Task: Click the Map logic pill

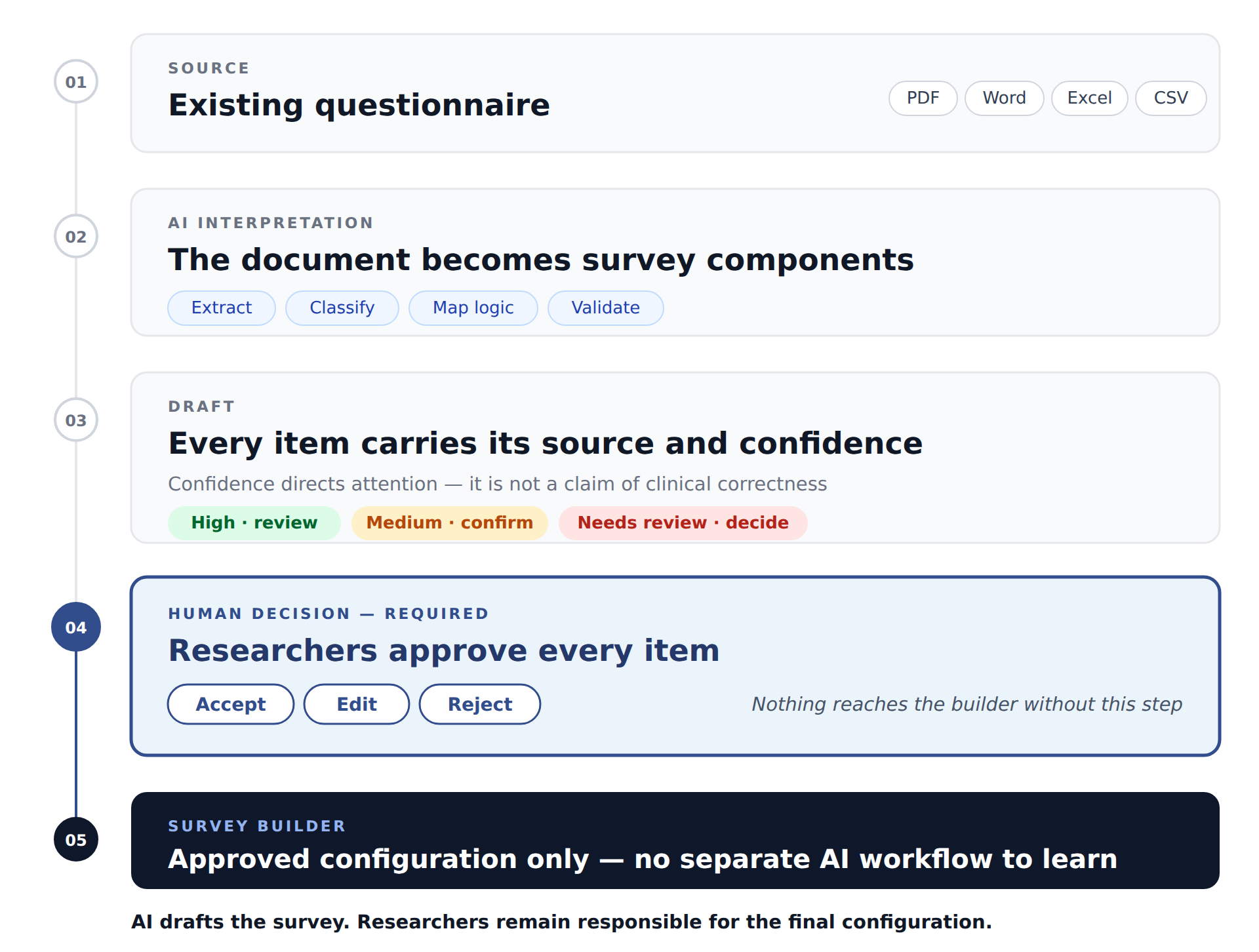Action: pyautogui.click(x=473, y=308)
